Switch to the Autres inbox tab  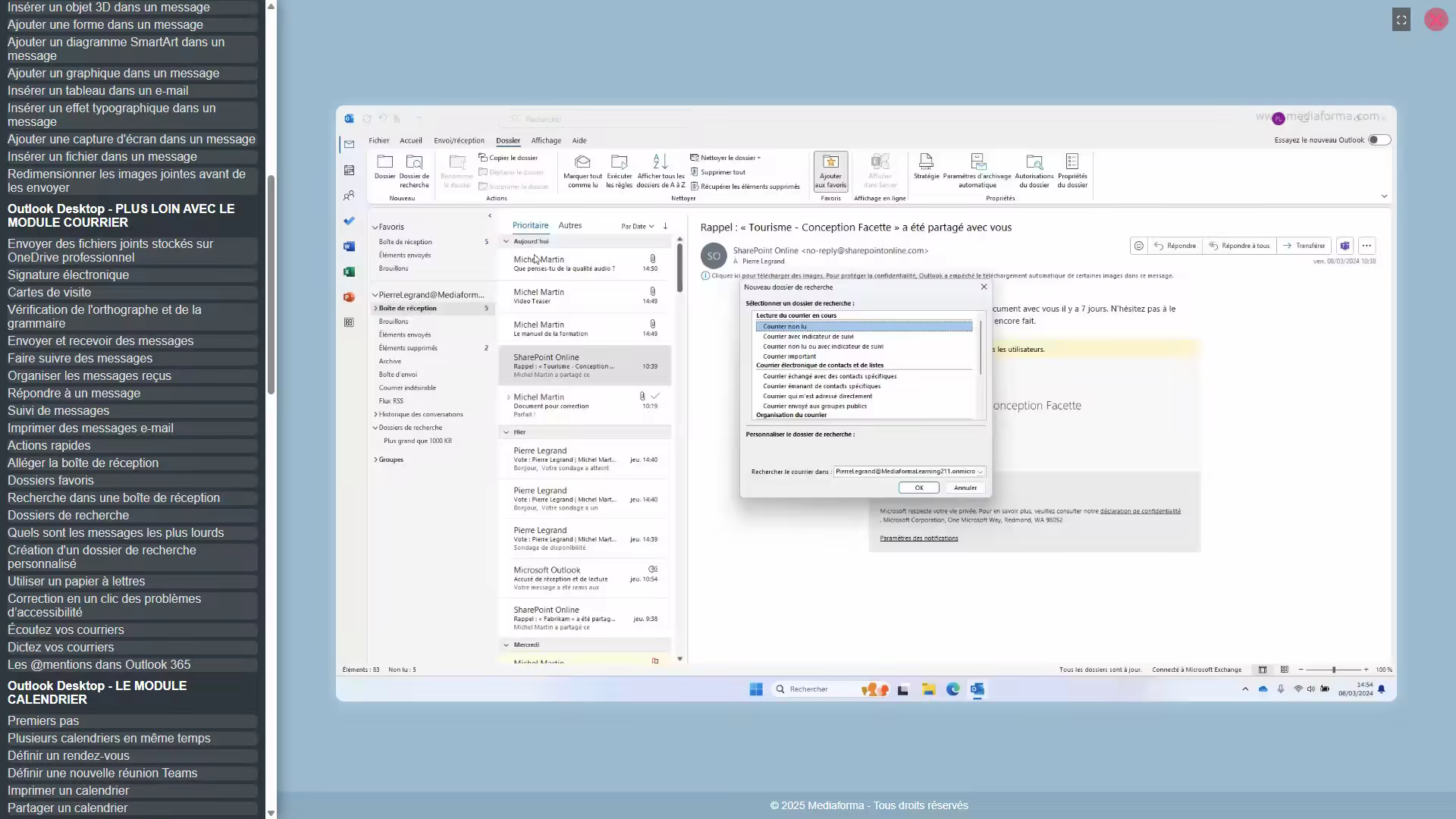pos(570,225)
